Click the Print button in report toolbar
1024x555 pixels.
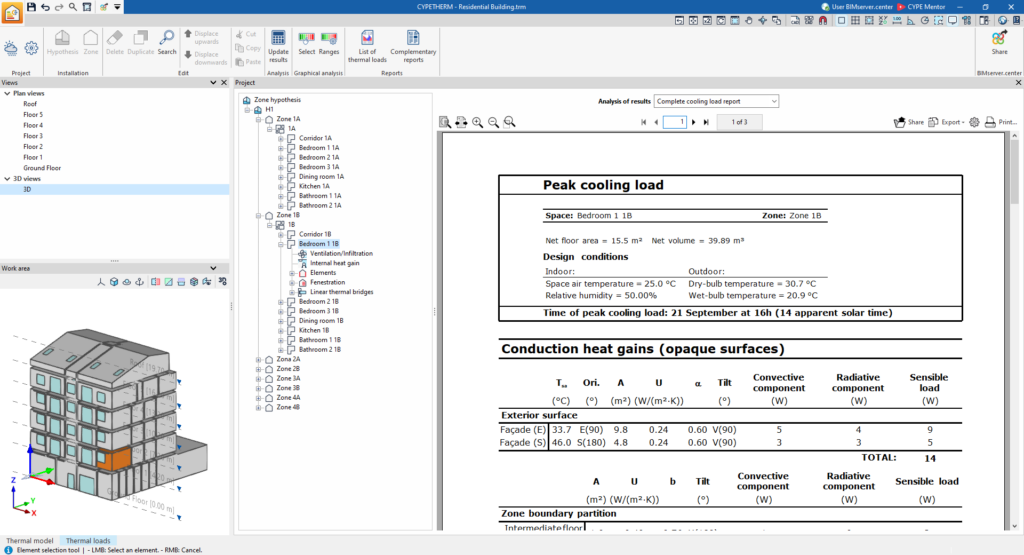(x=1001, y=122)
